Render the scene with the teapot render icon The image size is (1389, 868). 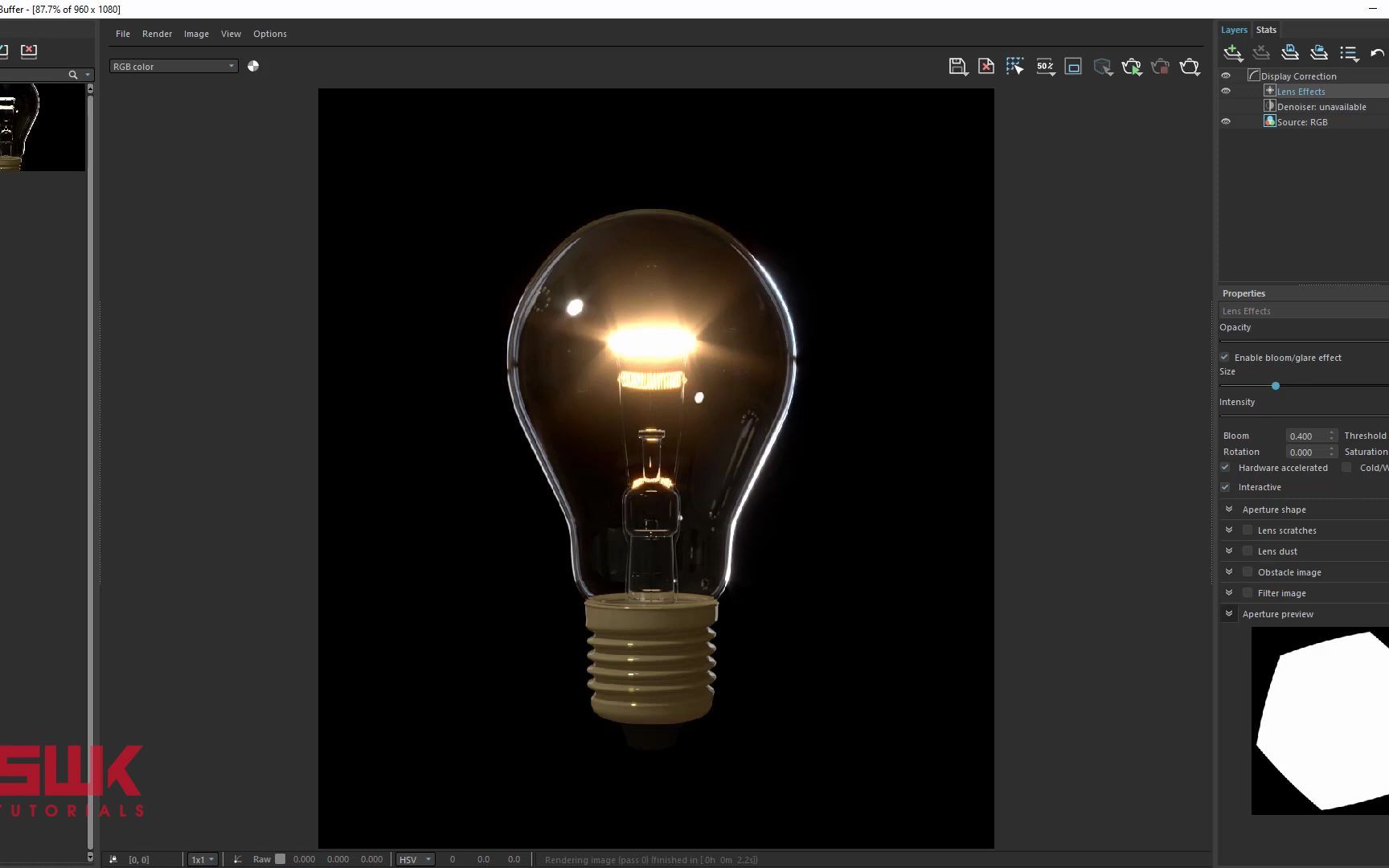coord(1133,67)
